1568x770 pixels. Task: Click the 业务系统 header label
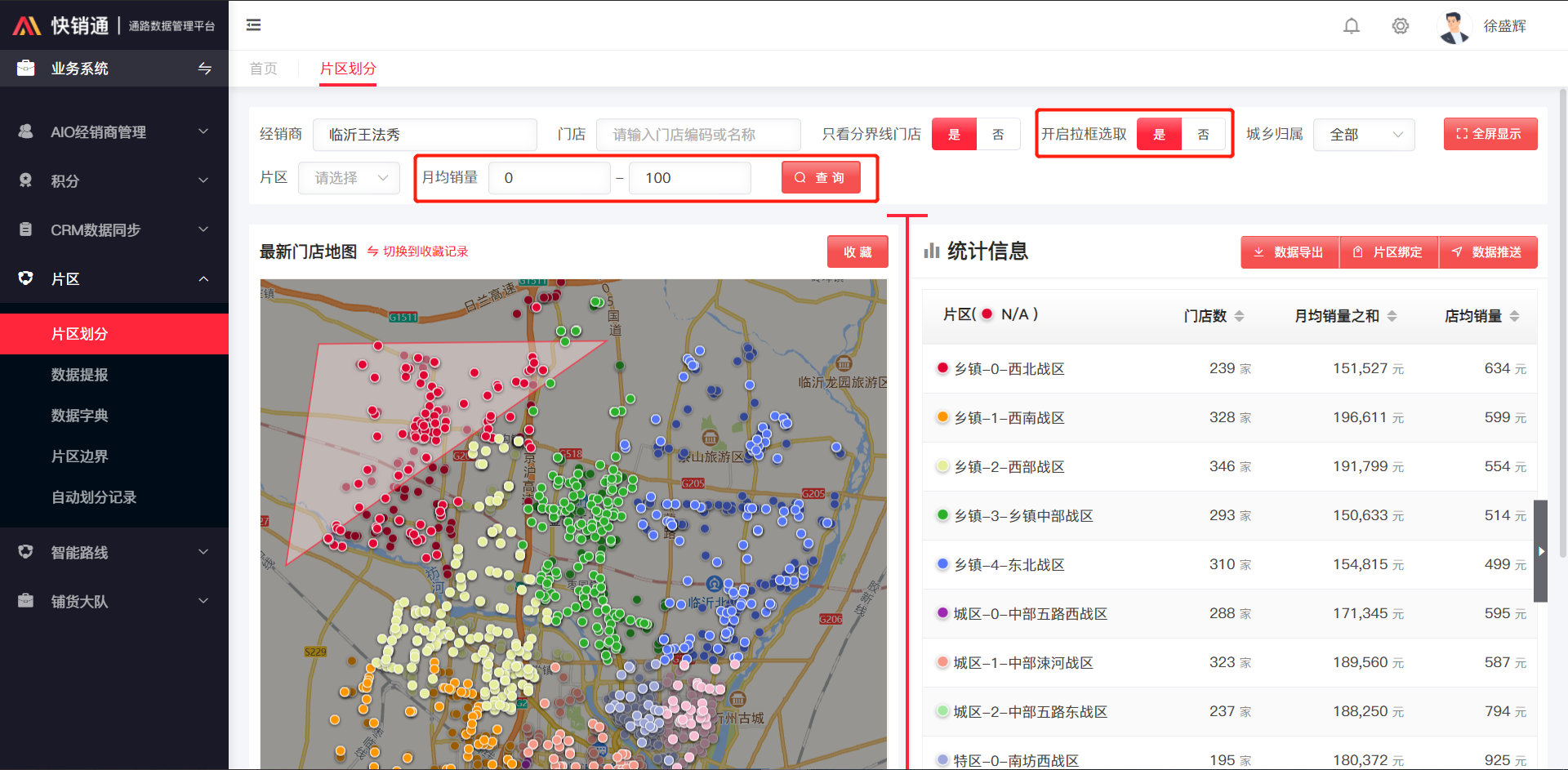point(79,69)
